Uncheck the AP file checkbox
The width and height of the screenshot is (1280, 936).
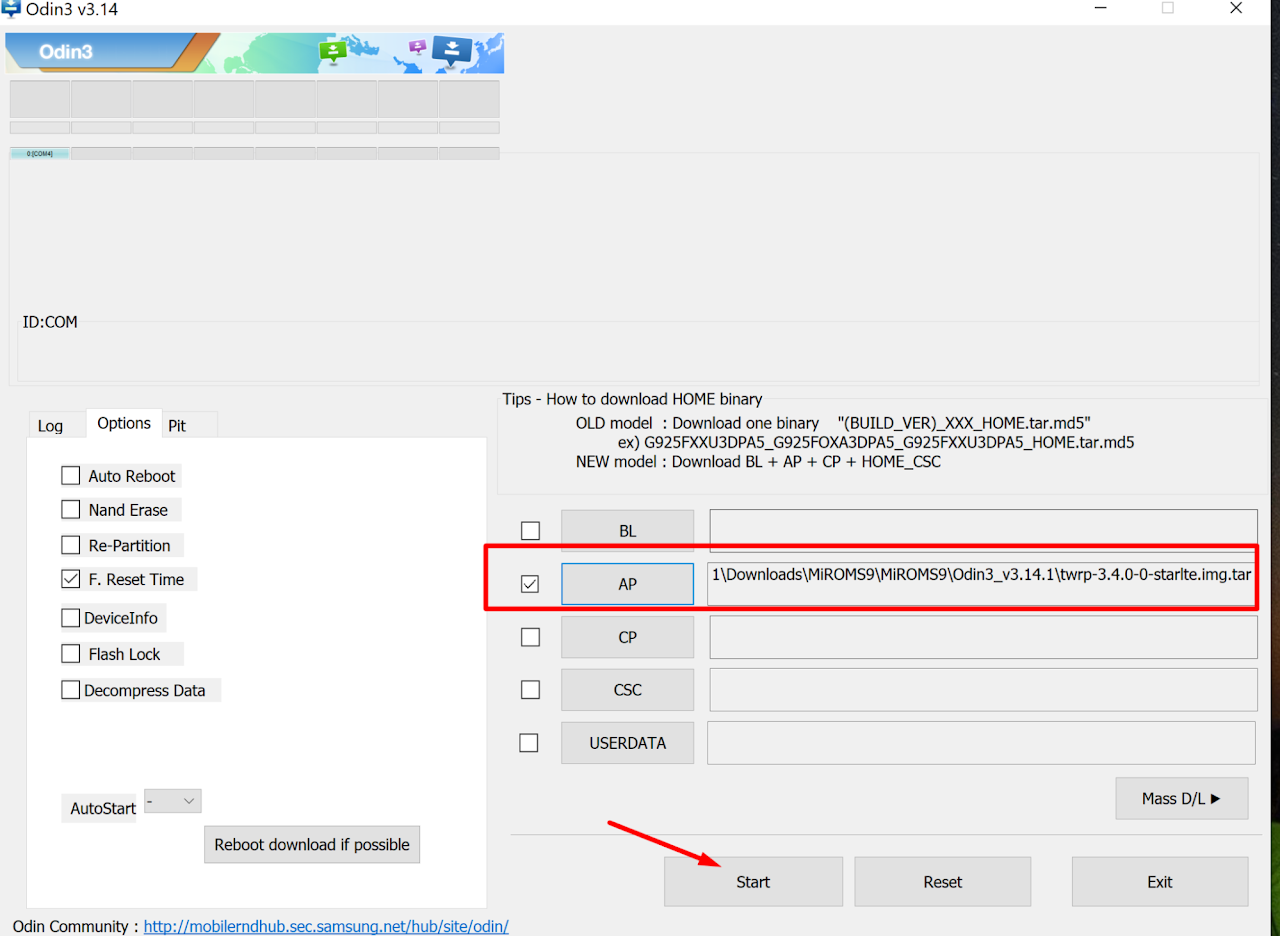tap(530, 584)
